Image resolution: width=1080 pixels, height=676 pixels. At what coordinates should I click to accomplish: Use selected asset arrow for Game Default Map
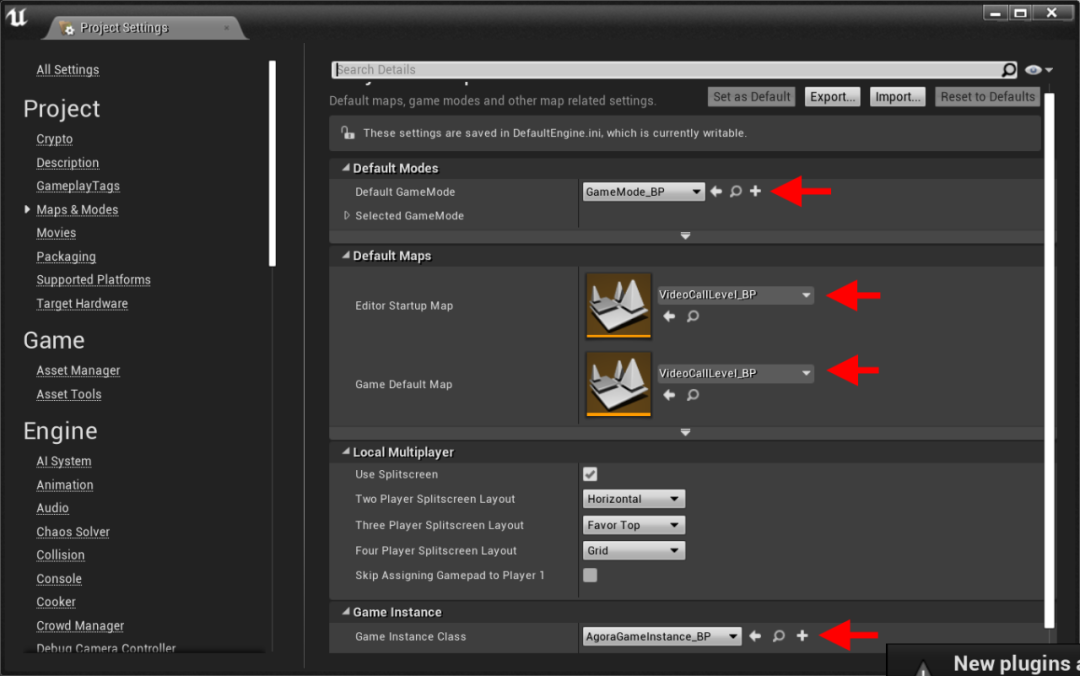tap(669, 395)
